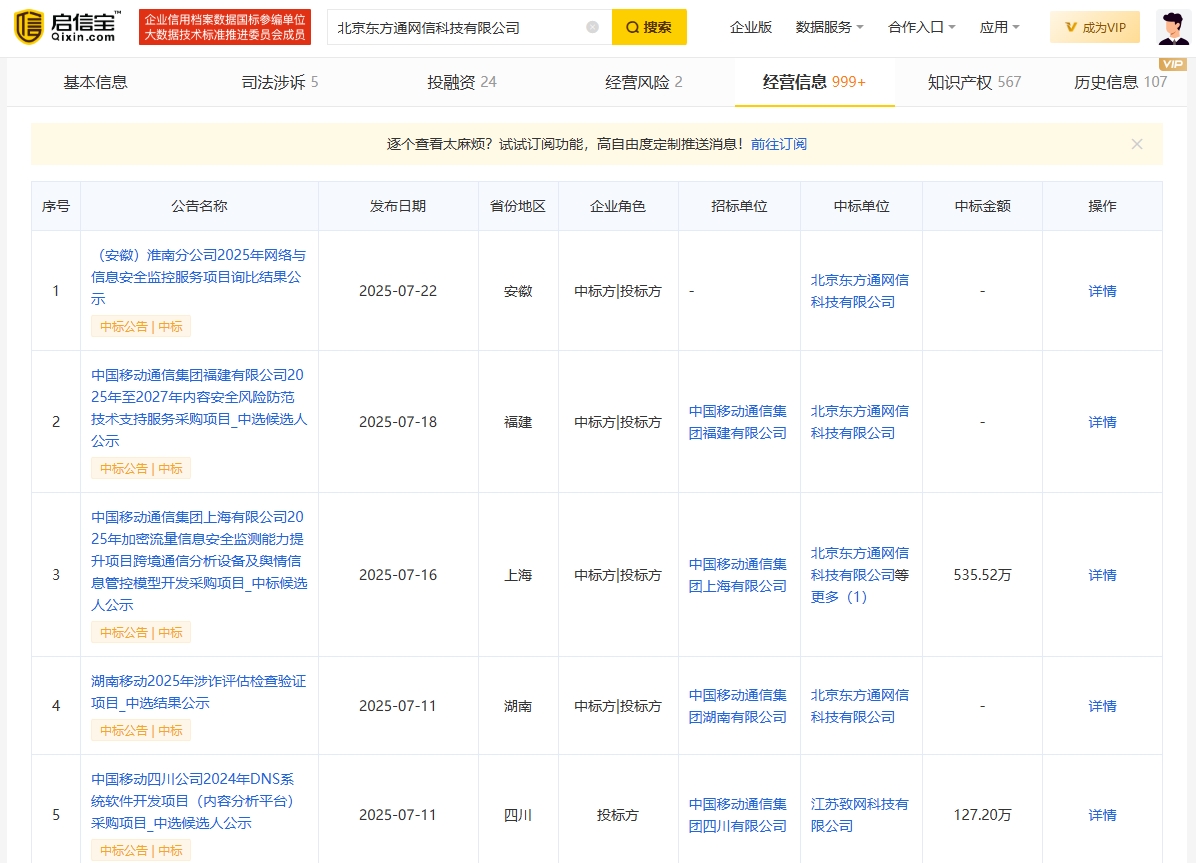Click 详情 for the 湖南 row
Viewport: 1196px width, 863px height.
point(1102,706)
